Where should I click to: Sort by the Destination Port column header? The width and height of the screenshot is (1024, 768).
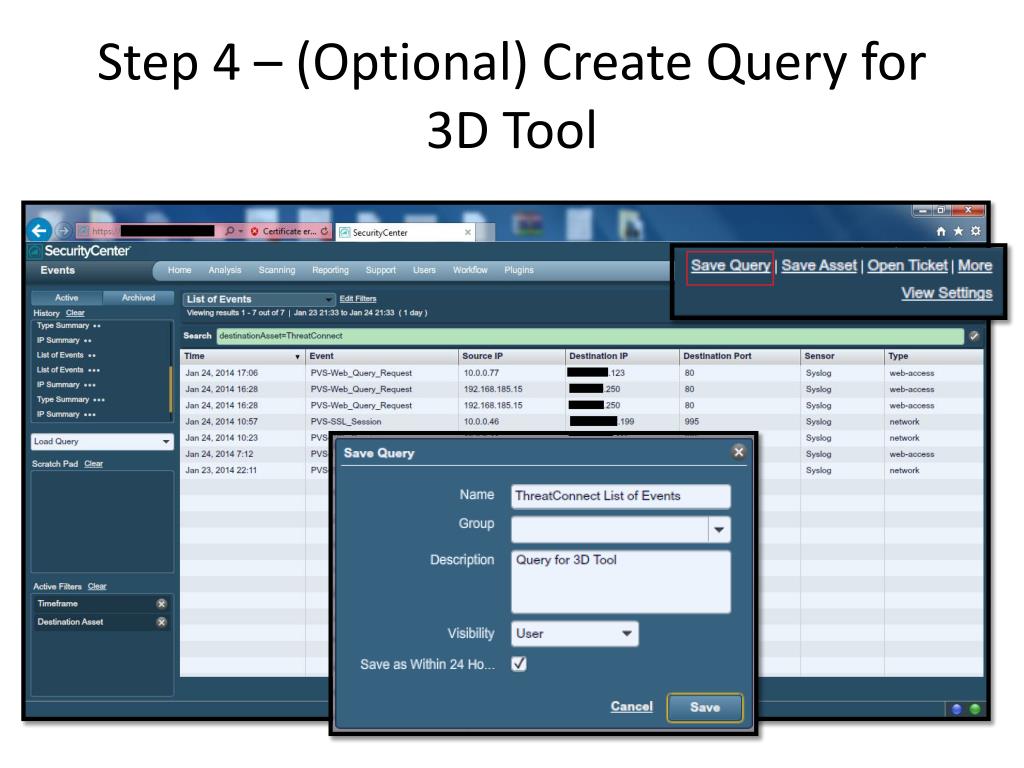[x=740, y=357]
